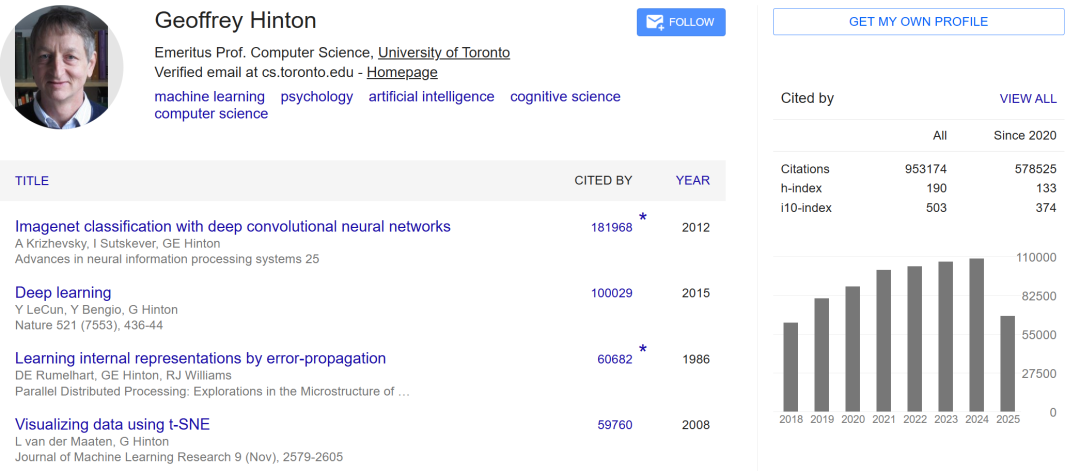Select the machine learning interest tag
The height and width of the screenshot is (471, 1080).
(x=209, y=97)
